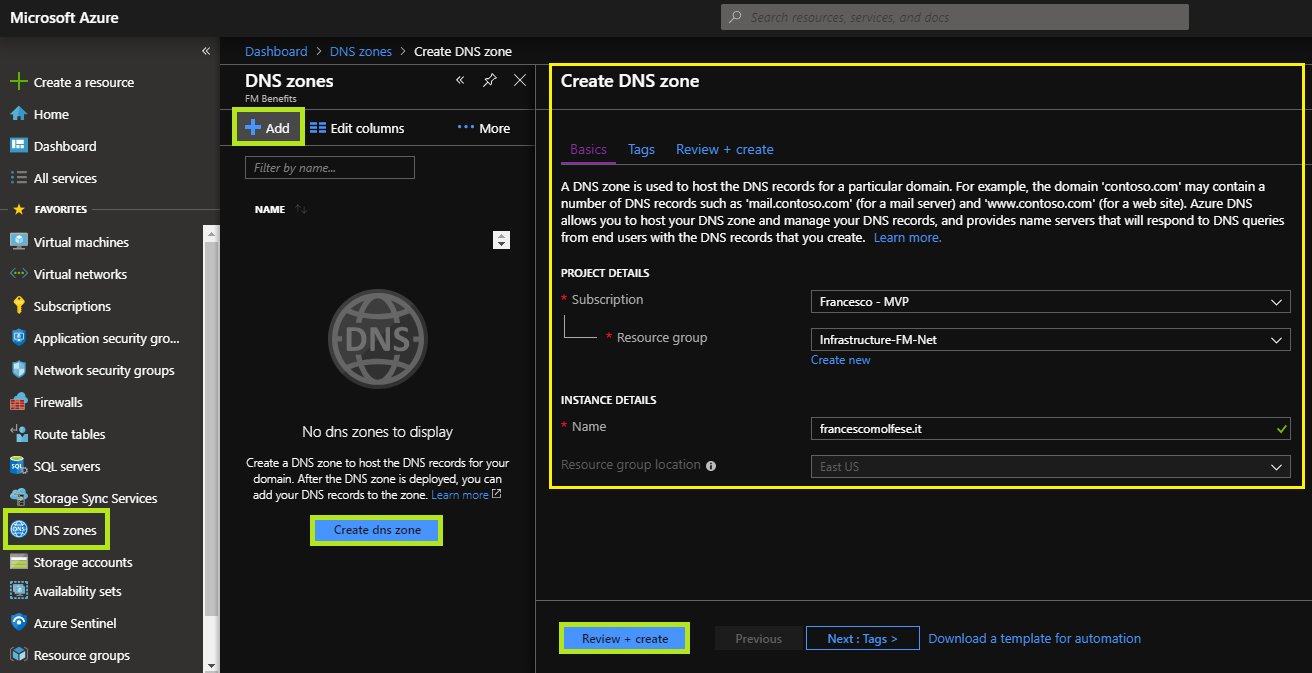1312x673 pixels.
Task: Click Learn more under No dns zones
Action: point(460,495)
